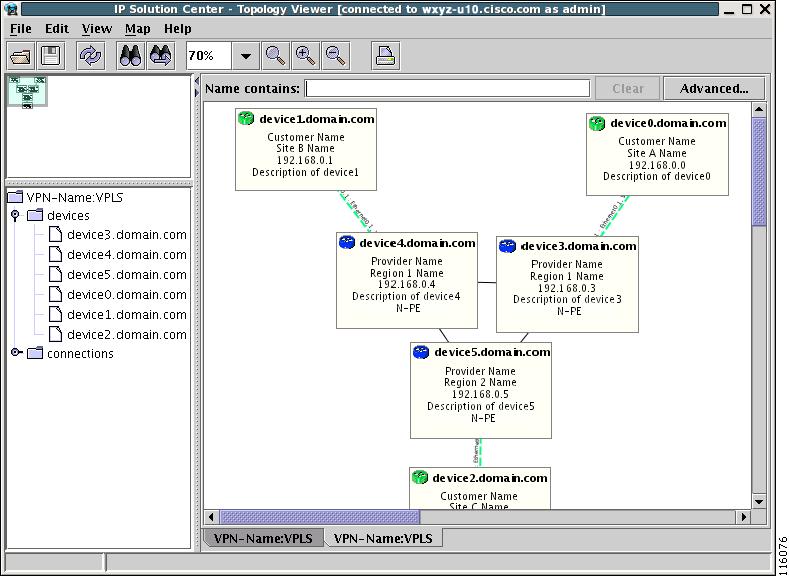Click the device5.domain.com node title

492,352
